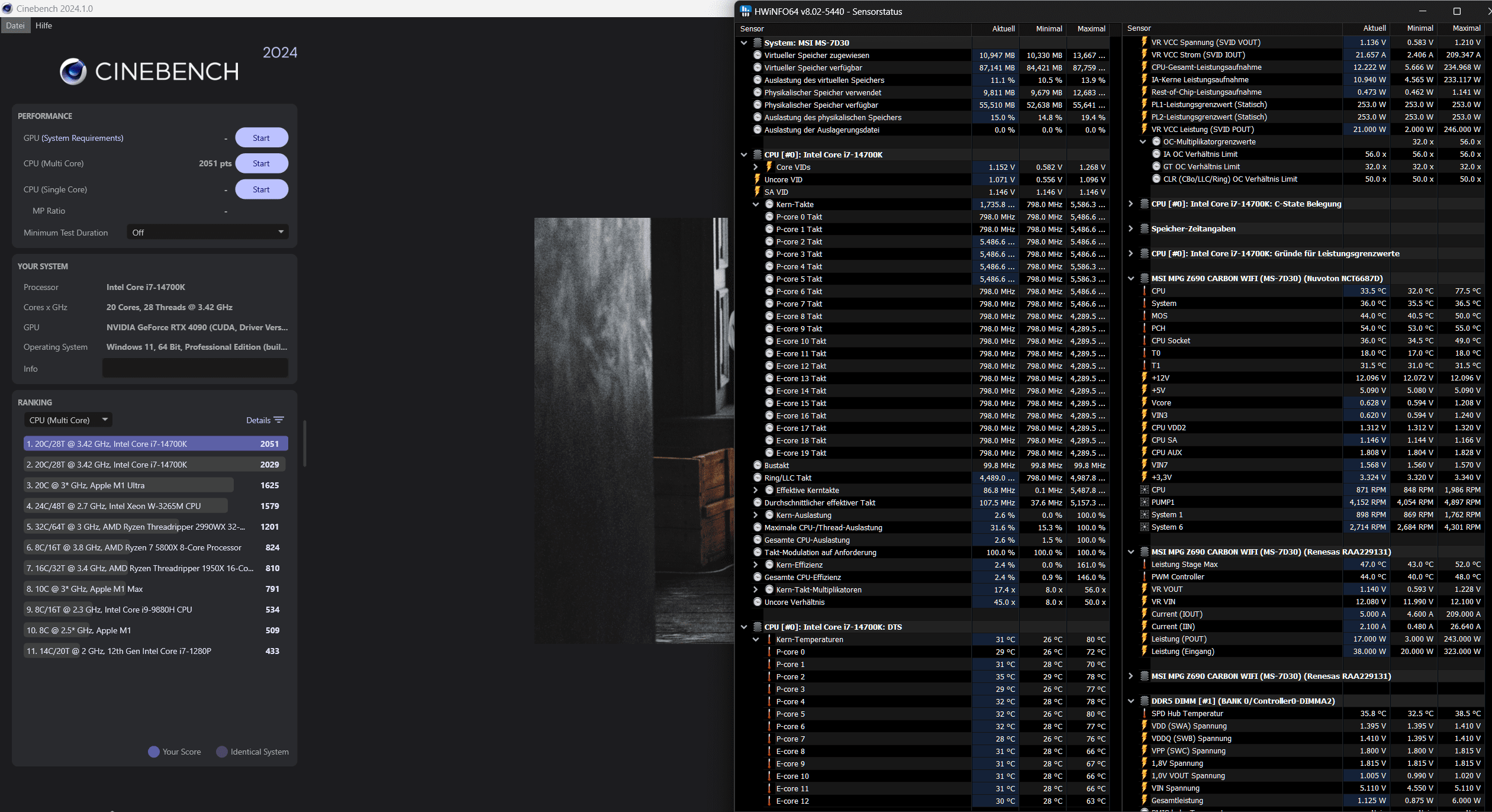This screenshot has width=1492, height=812.
Task: Open the CPU (Multi Core) ranking dropdown
Action: 68,420
